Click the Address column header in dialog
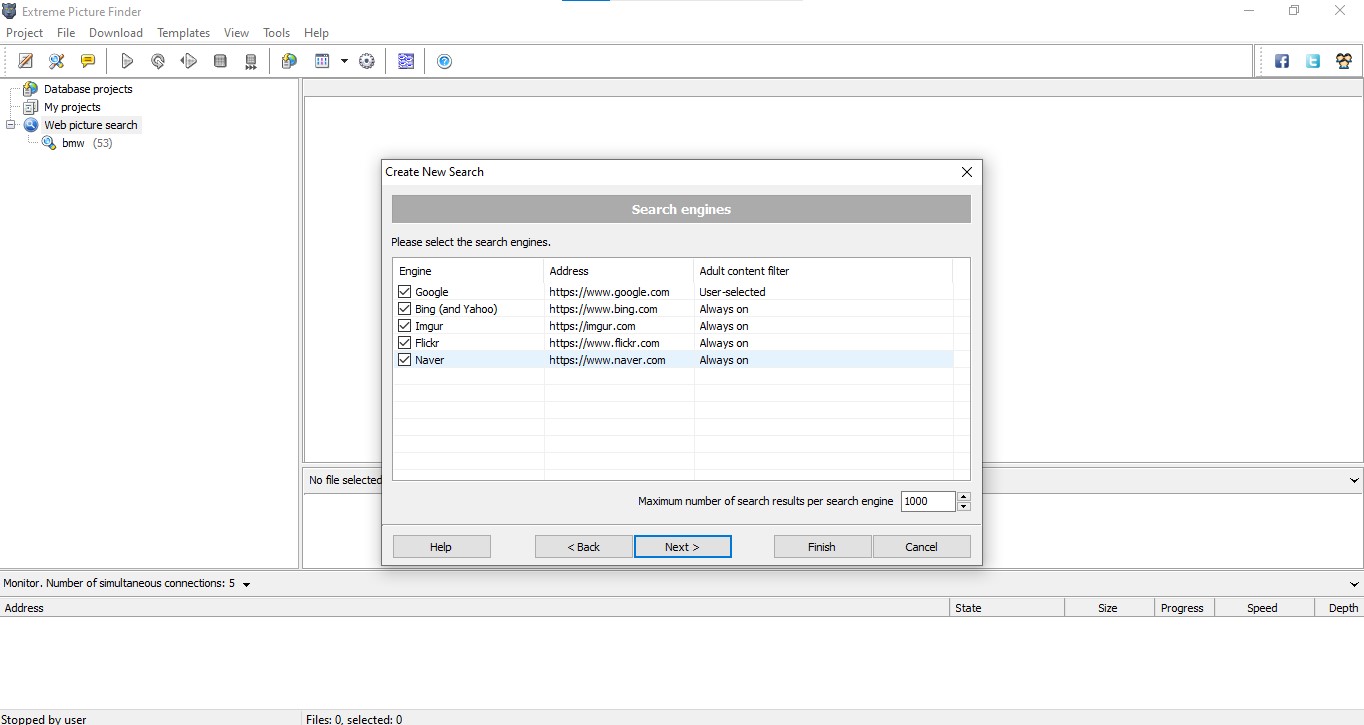This screenshot has height=725, width=1364. 619,271
